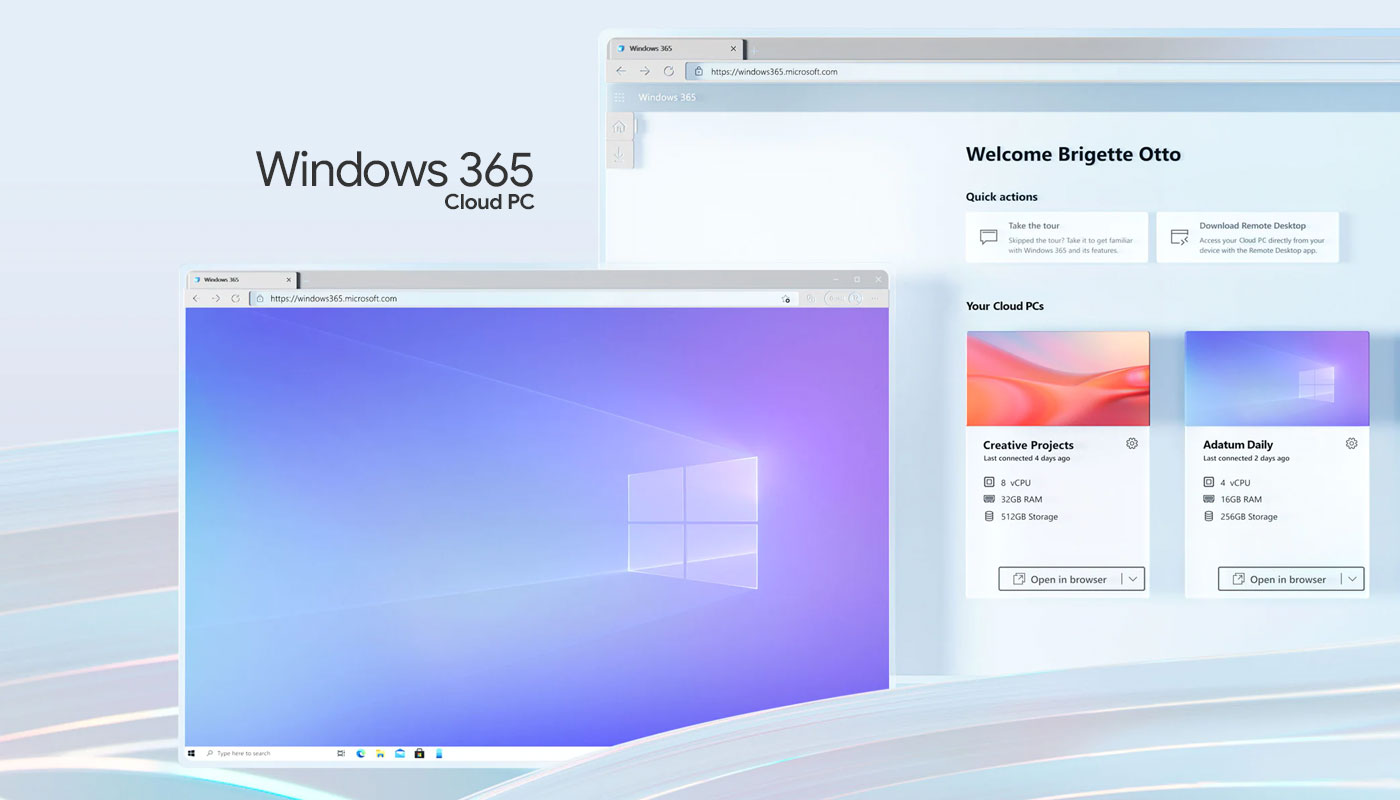The image size is (1400, 800).
Task: Close the Windows 365 tab in the front window
Action: tap(288, 280)
